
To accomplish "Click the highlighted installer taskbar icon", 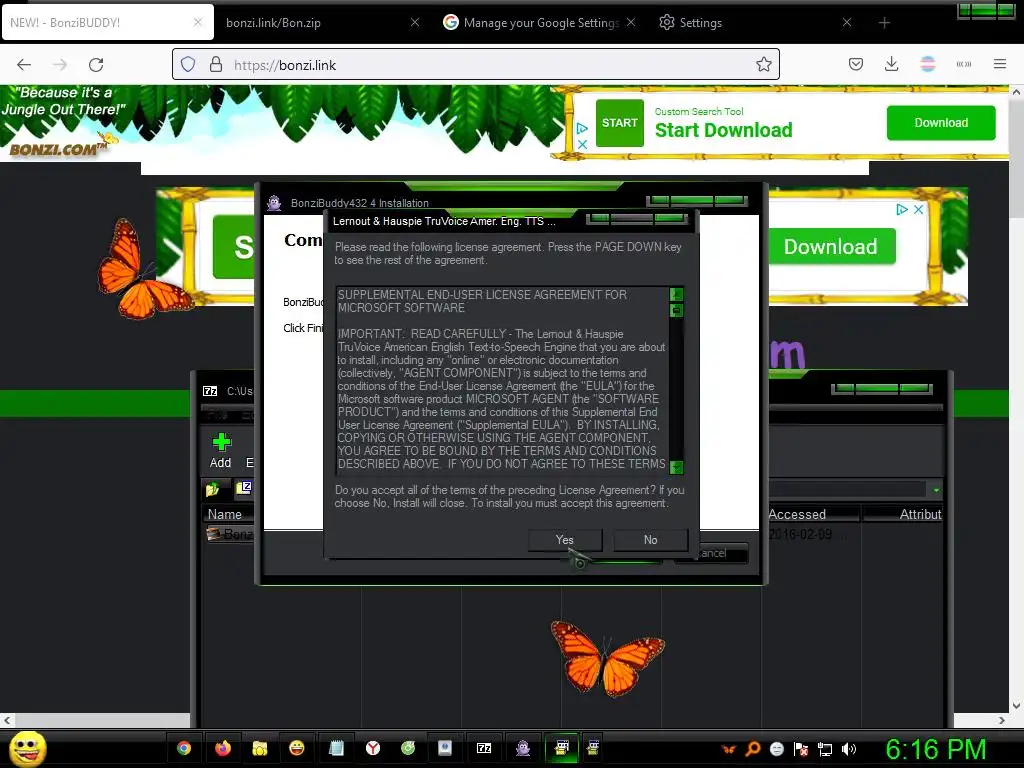I will point(562,748).
